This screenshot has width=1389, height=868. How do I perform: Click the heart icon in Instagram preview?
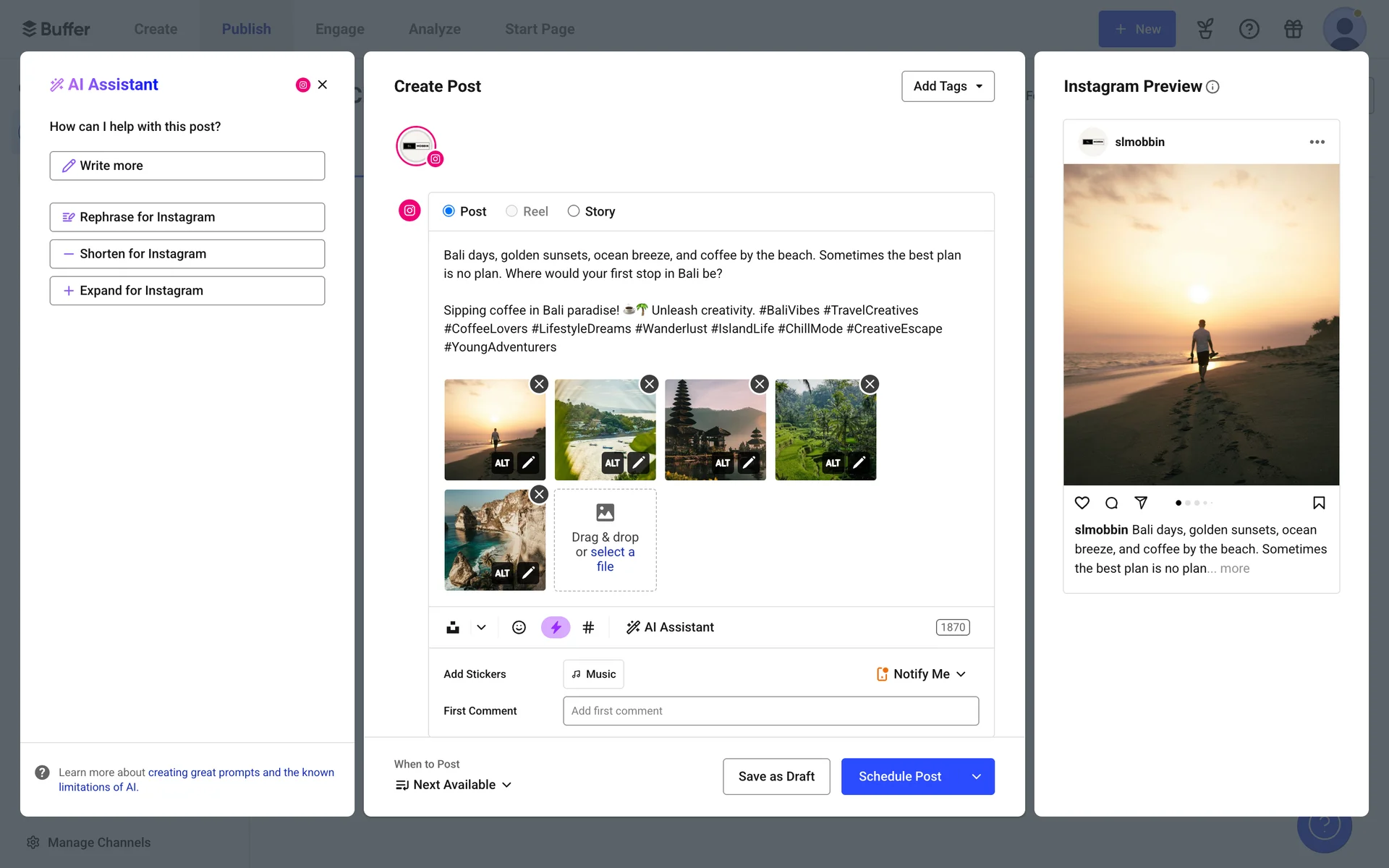point(1082,503)
